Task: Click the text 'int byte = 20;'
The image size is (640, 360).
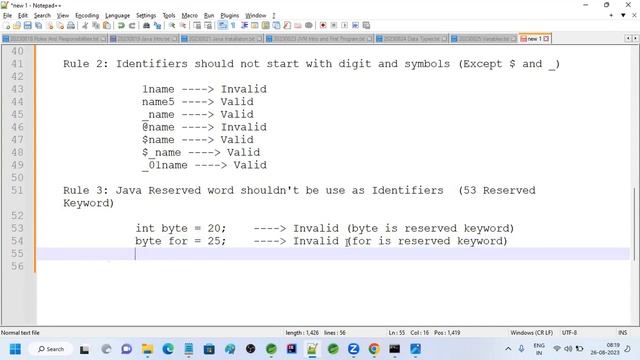Action: (180, 228)
